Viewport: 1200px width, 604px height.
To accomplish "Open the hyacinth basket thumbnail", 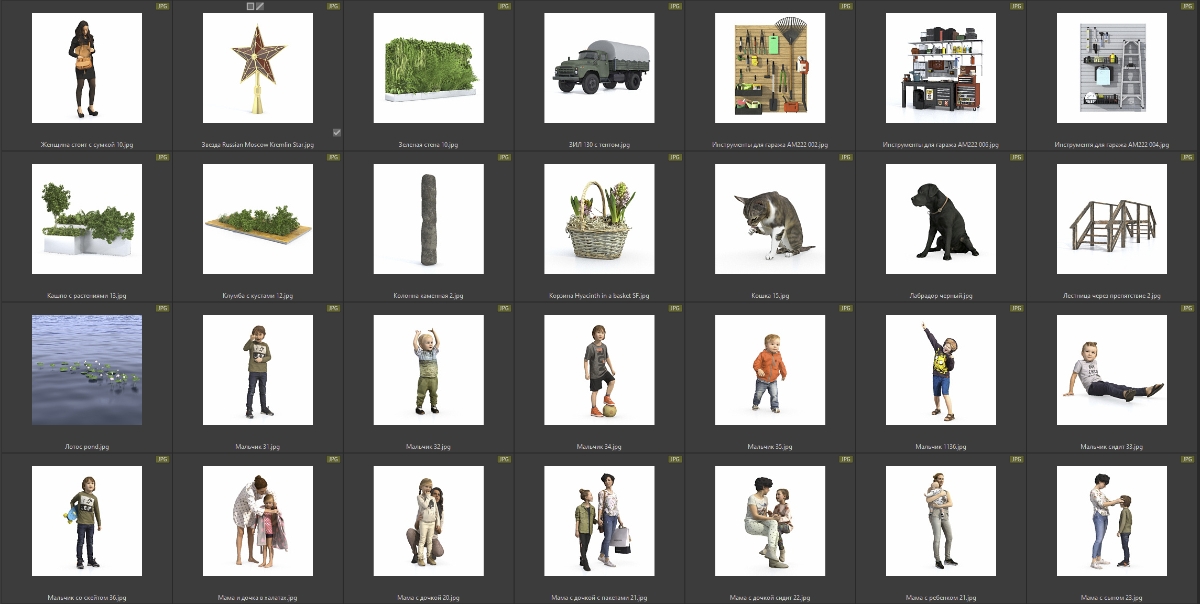I will coord(599,219).
